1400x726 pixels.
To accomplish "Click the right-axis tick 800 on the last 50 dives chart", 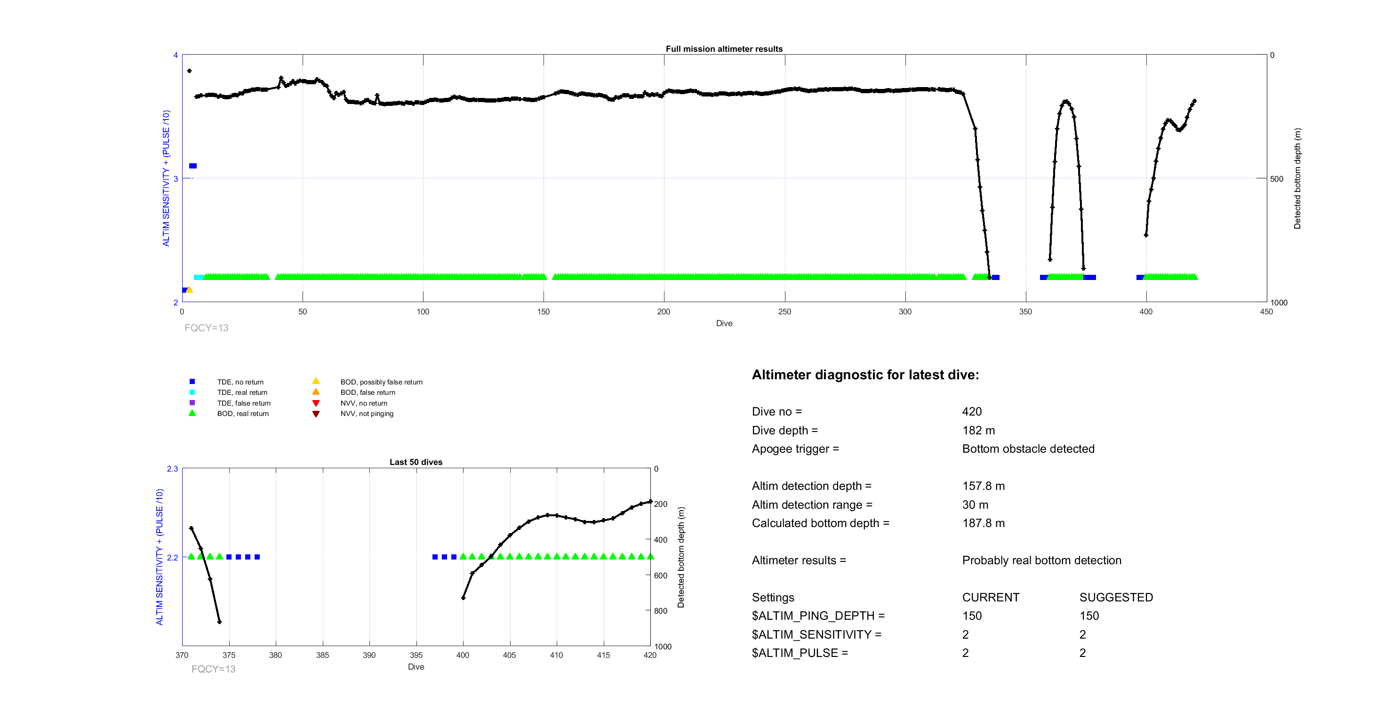I will click(x=662, y=611).
